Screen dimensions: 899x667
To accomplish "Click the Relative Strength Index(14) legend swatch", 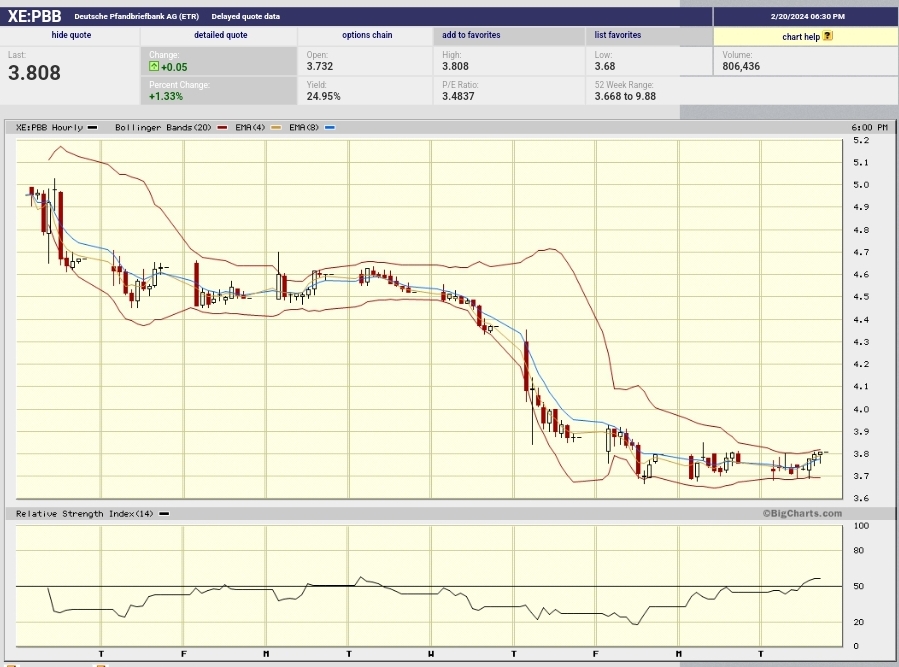I will [164, 514].
